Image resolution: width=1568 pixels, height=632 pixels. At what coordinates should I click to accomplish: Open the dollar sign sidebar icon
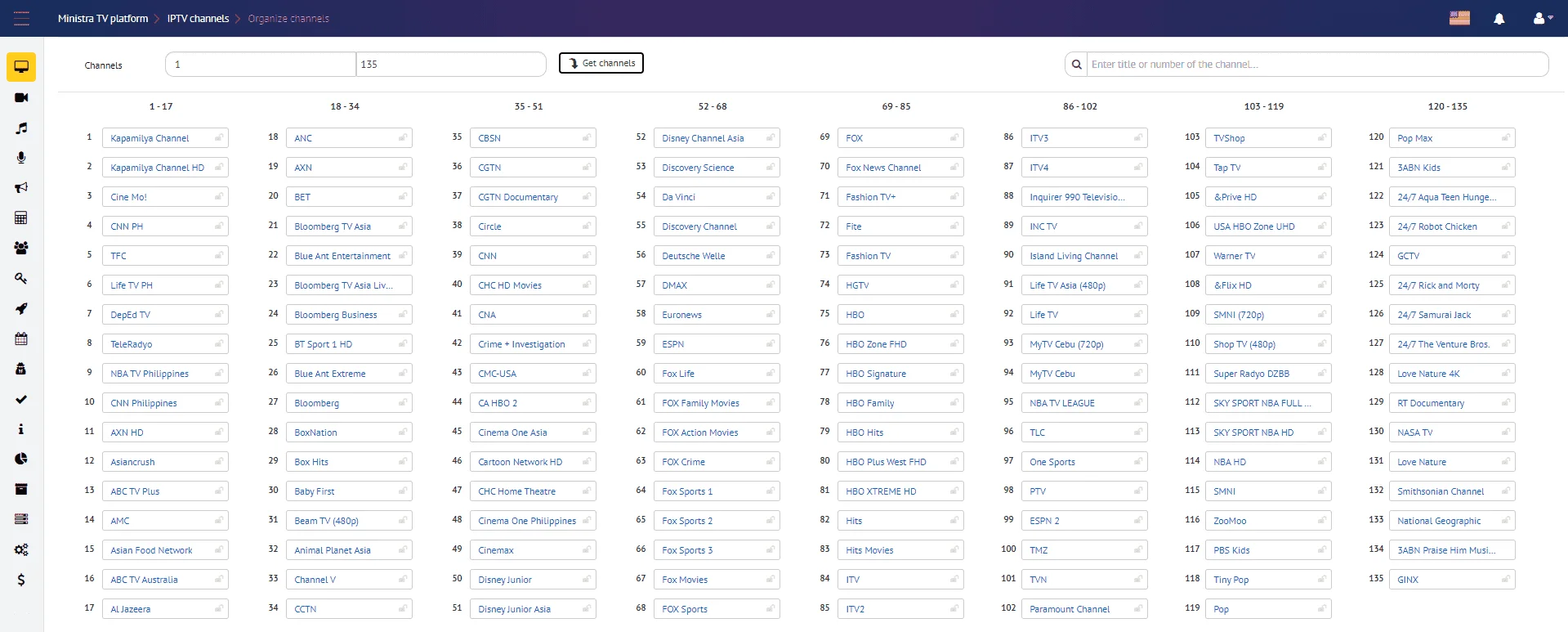(21, 580)
